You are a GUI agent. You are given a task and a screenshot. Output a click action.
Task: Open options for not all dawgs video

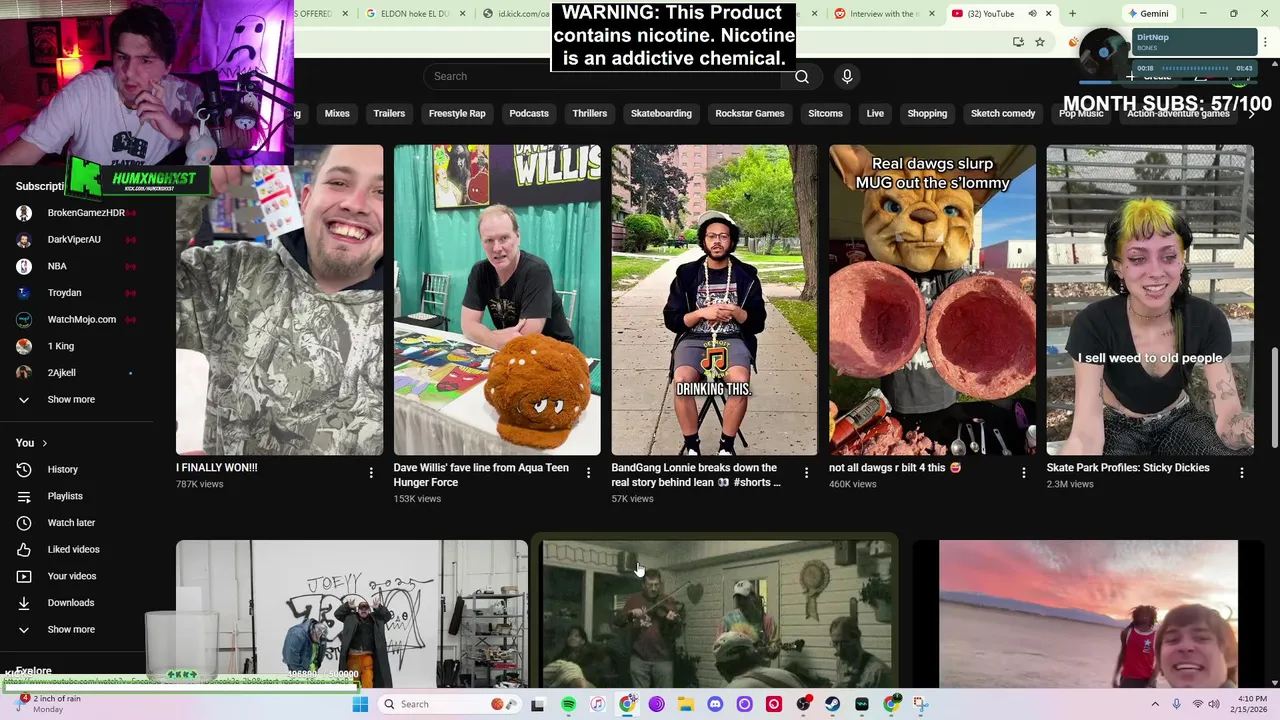1023,473
